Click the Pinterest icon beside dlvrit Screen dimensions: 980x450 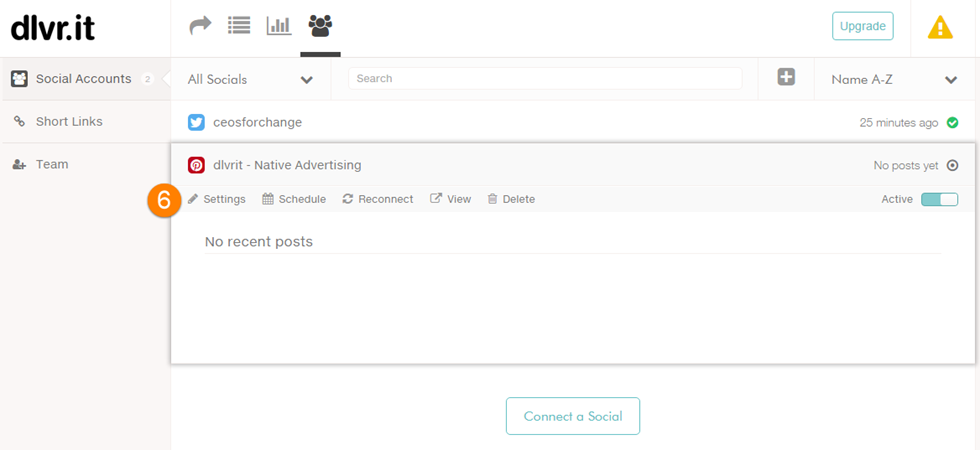click(x=197, y=165)
